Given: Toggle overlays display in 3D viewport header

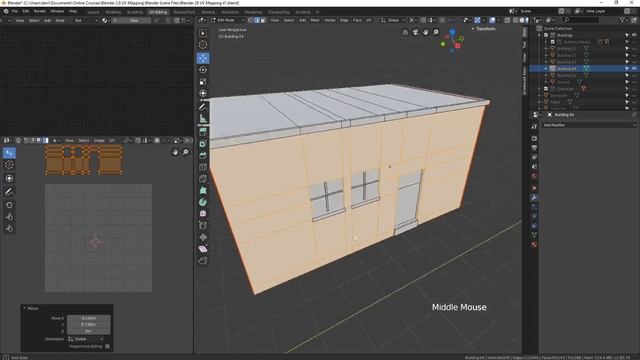Looking at the screenshot, I should click(x=492, y=20).
